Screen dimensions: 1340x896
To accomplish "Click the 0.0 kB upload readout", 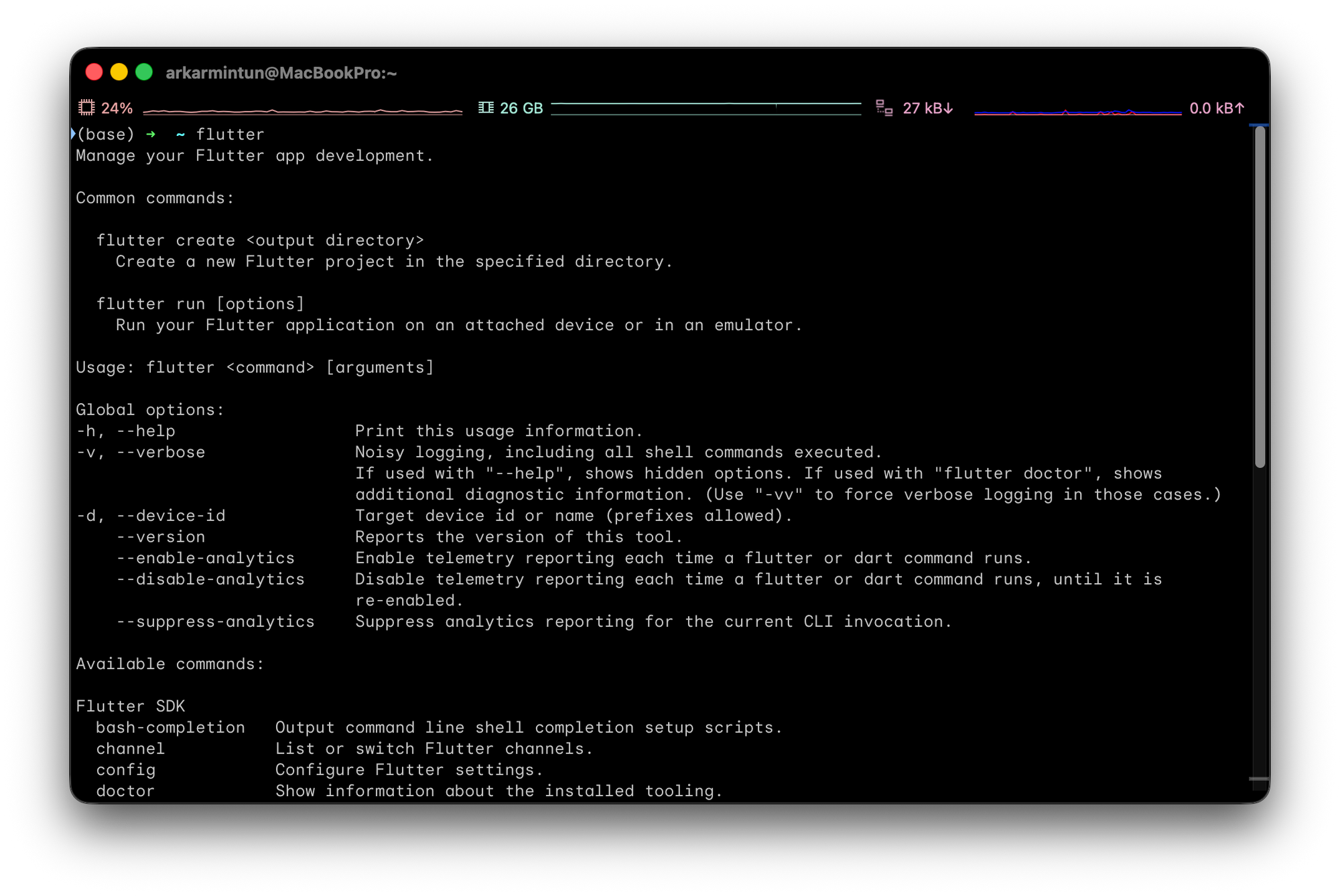I will (x=1211, y=108).
